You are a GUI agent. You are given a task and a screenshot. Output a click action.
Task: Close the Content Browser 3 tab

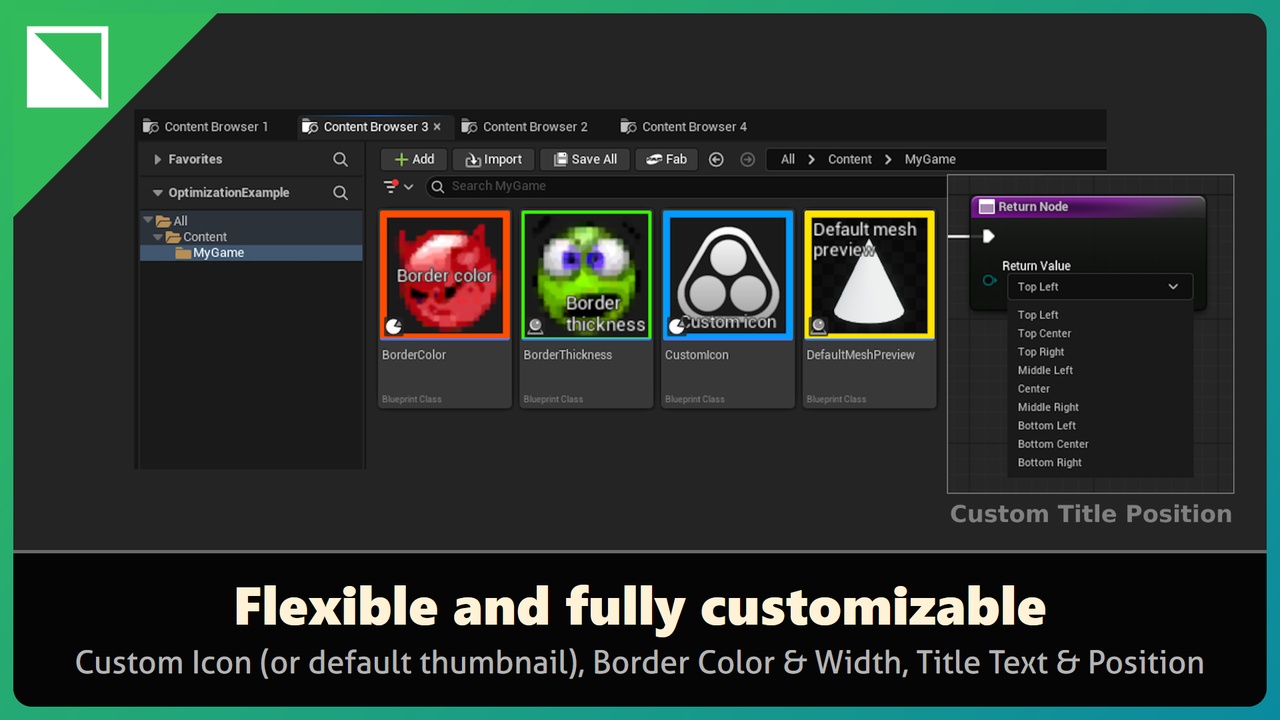coord(437,127)
